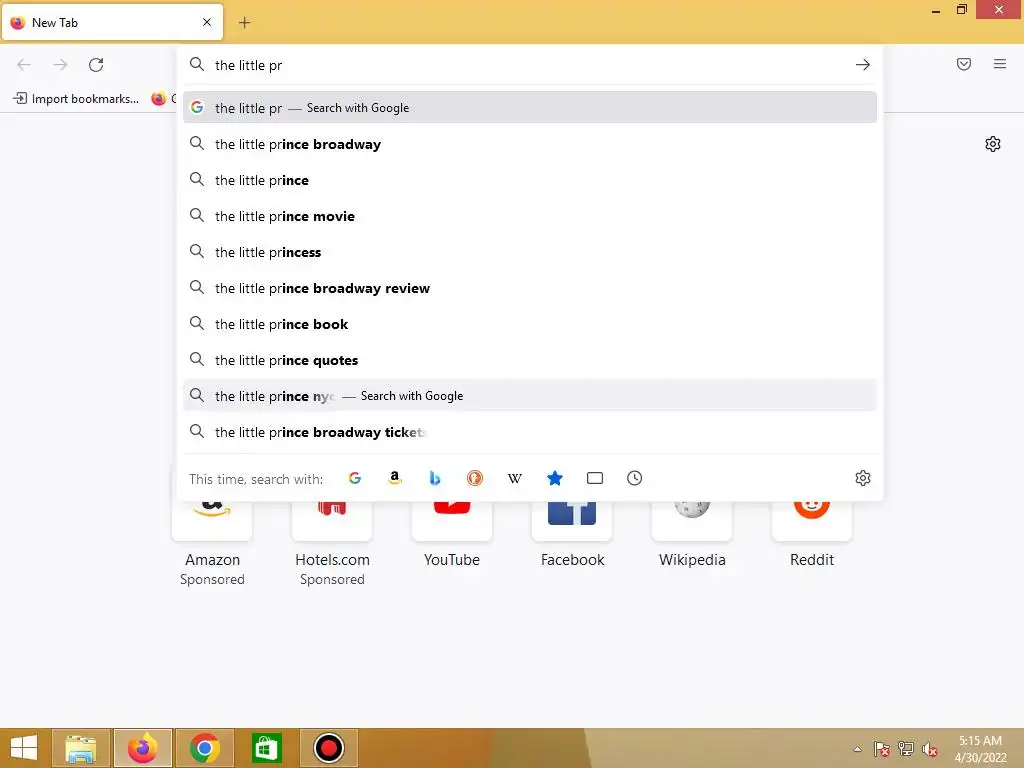Search this time with DuckDuckGo icon
This screenshot has height=768, width=1024.
point(475,478)
